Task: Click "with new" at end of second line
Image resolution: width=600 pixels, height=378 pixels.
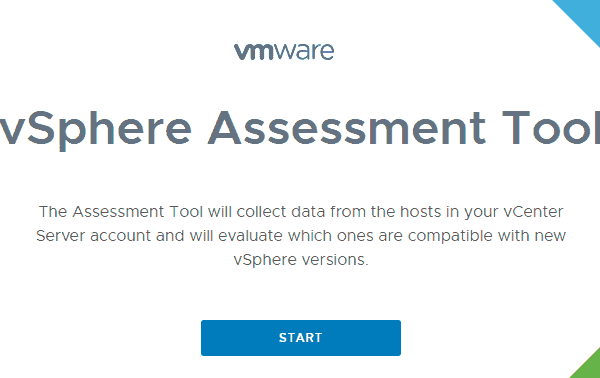Action: (532, 236)
